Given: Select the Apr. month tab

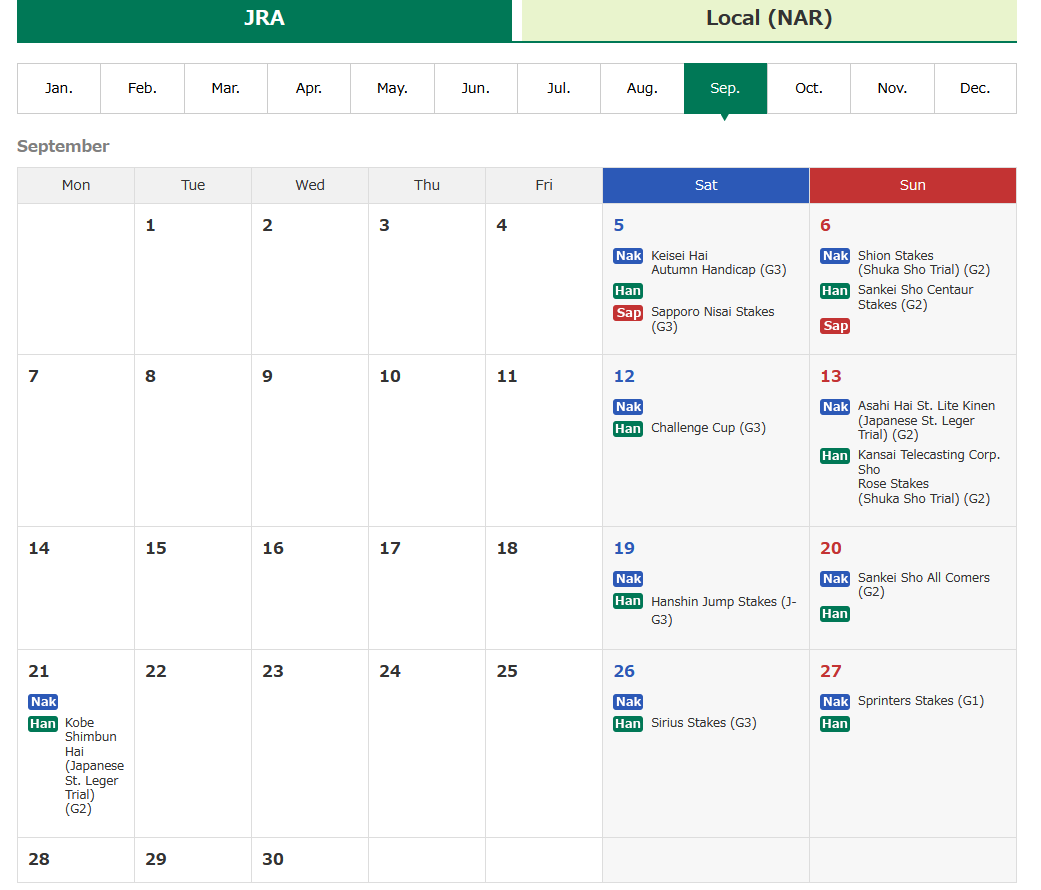Looking at the screenshot, I should (x=309, y=88).
